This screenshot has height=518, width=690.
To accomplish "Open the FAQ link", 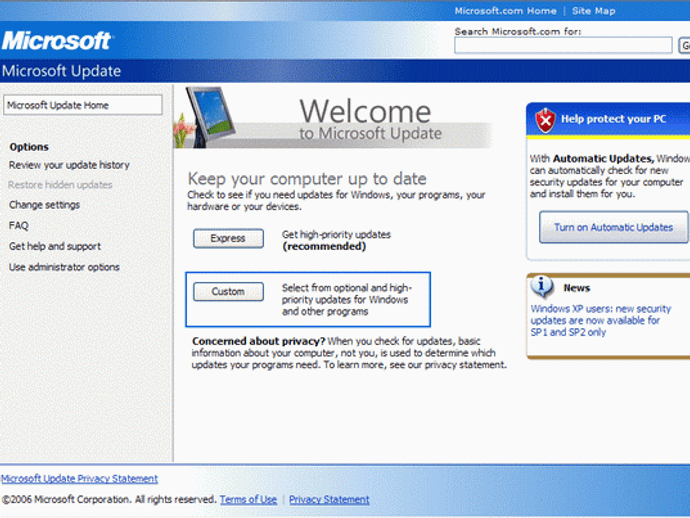I will 18,226.
